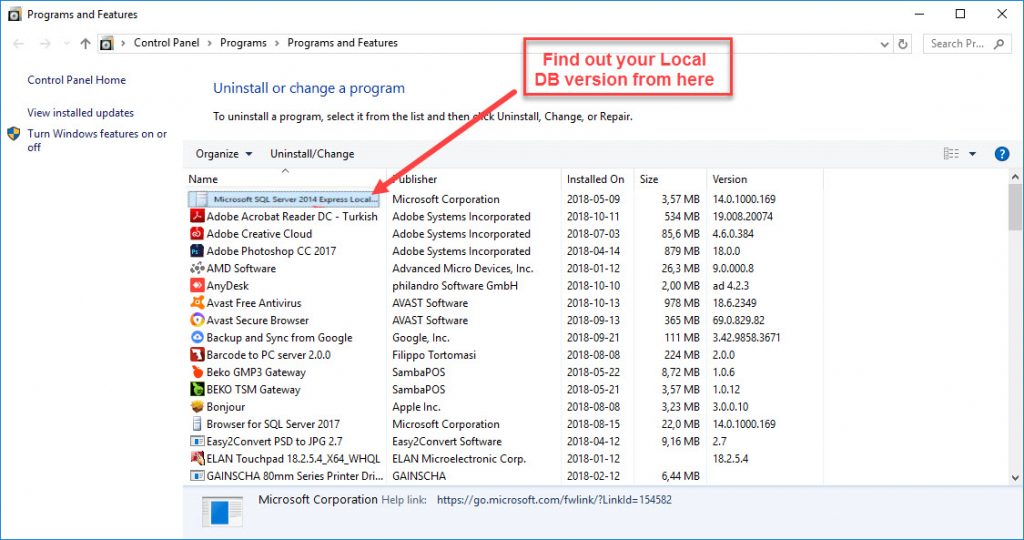1024x540 pixels.
Task: Click the Adobe Photoshop CC 2017 icon
Action: click(197, 251)
